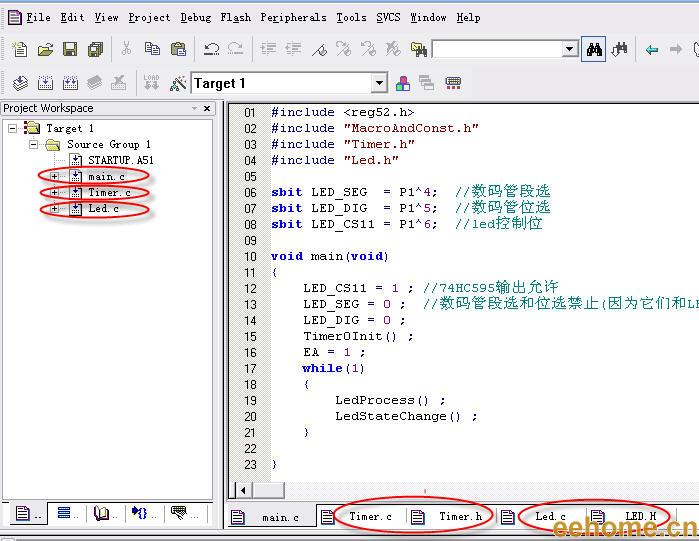
Task: Switch to the main.c editor tab
Action: coord(271,517)
